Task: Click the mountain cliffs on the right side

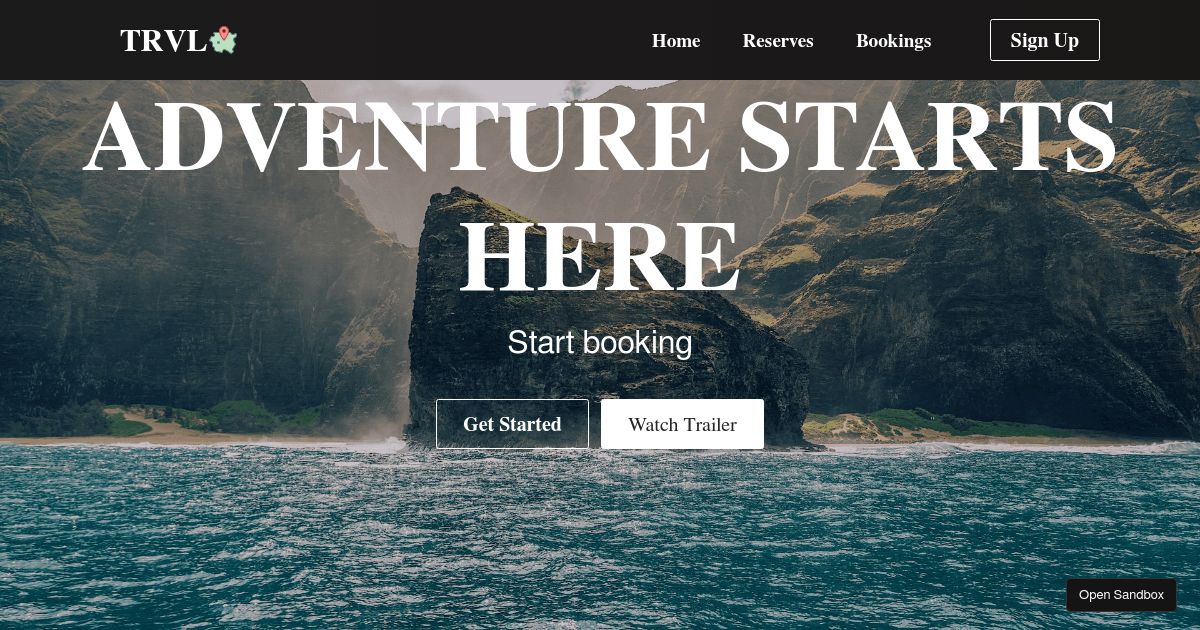Action: (x=1000, y=300)
